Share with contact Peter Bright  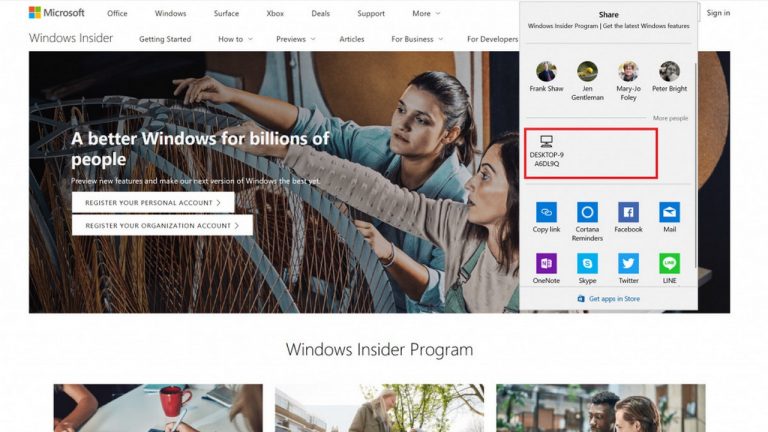[x=670, y=77]
